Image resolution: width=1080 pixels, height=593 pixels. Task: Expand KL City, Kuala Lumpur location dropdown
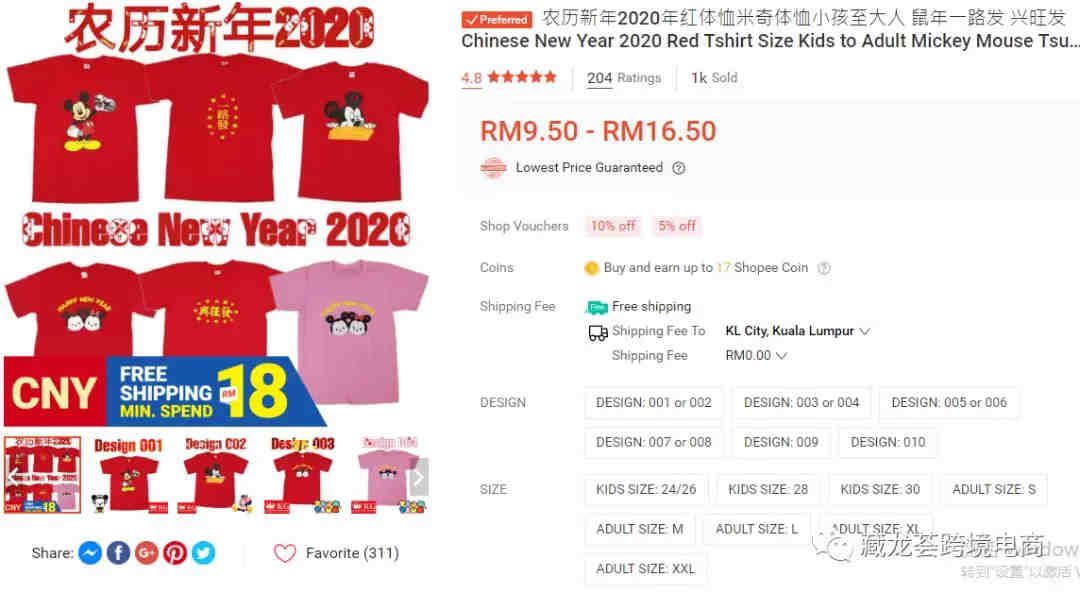[798, 331]
